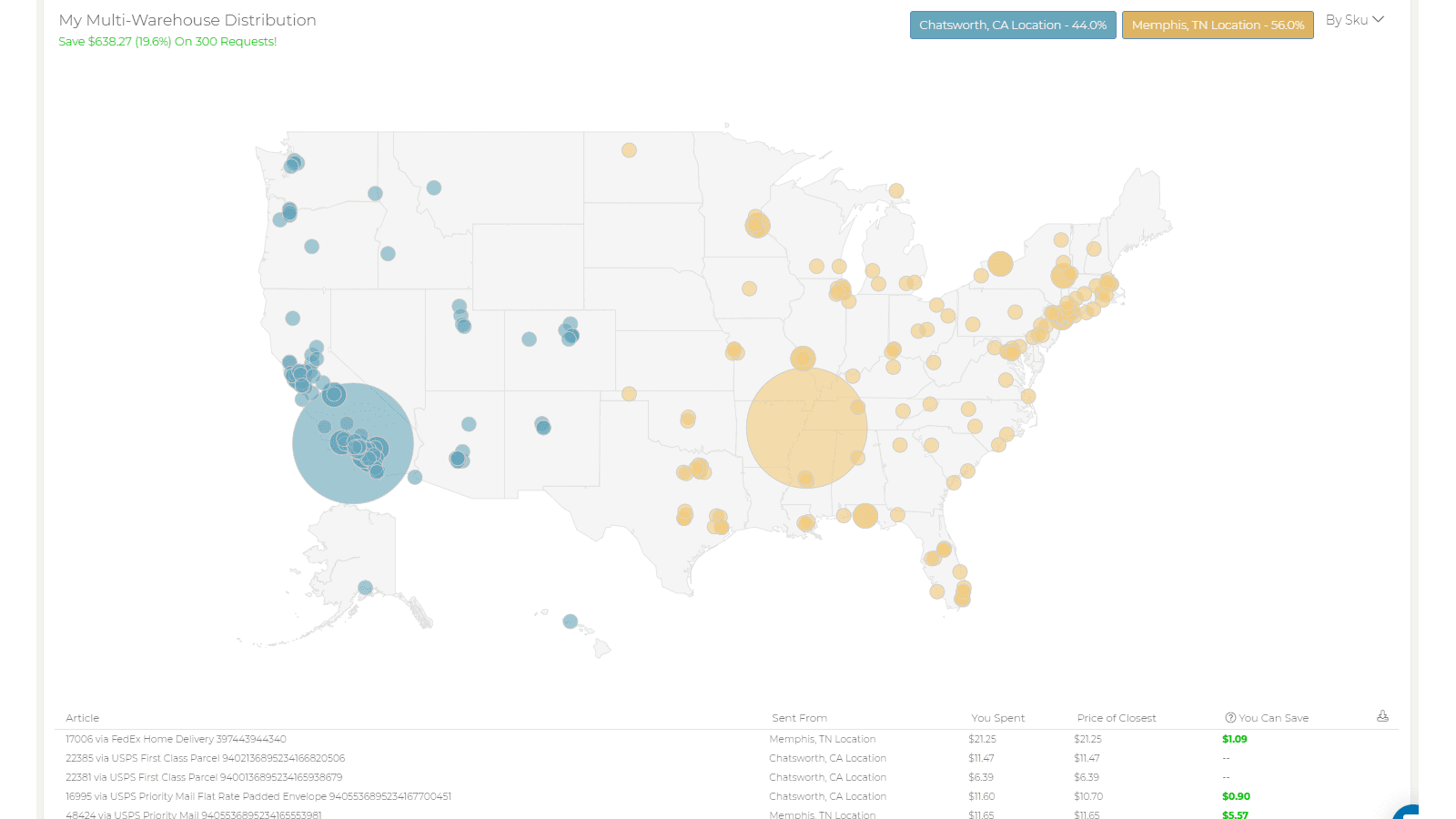The image size is (1456, 819).
Task: Click the help icon beside You Can Save
Action: (1230, 718)
